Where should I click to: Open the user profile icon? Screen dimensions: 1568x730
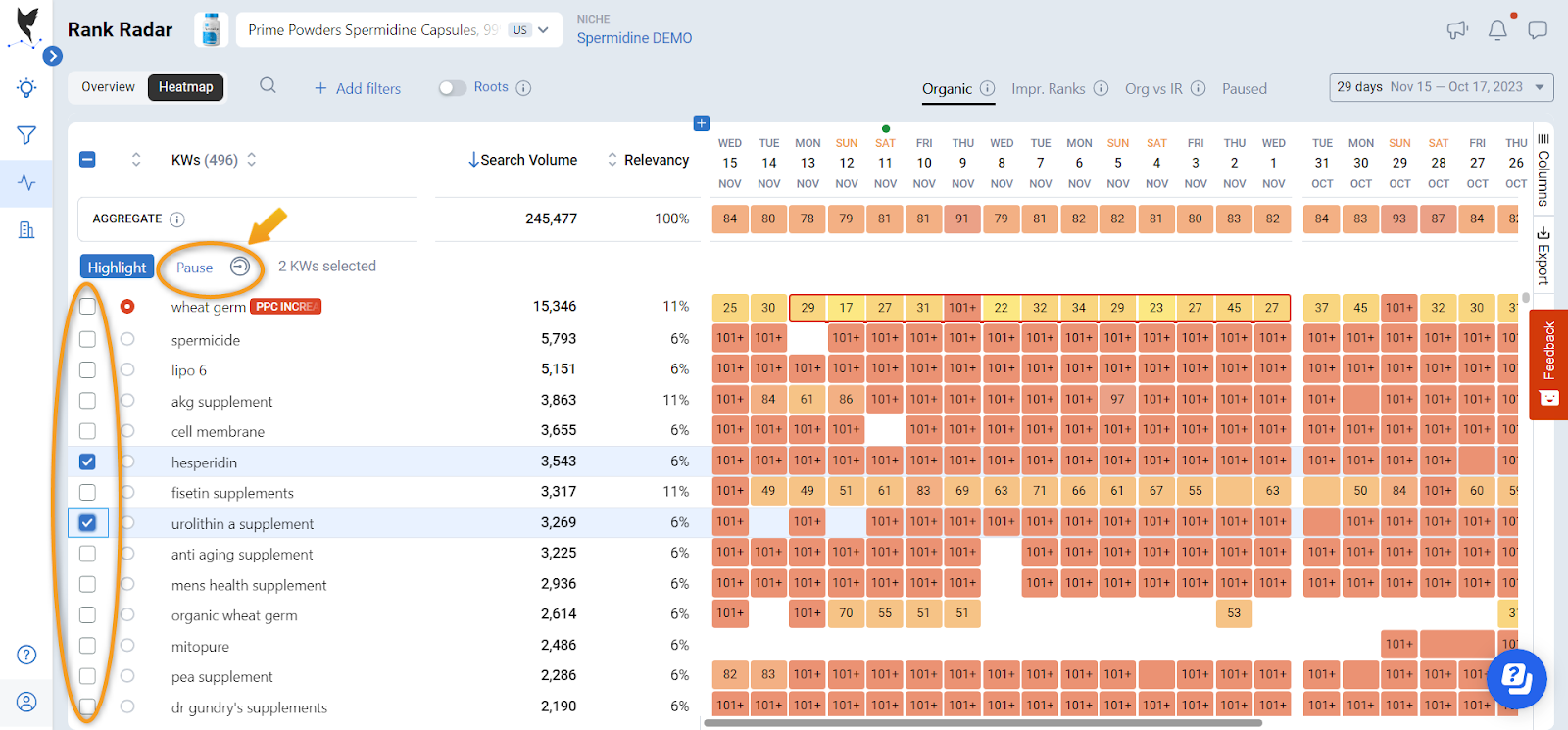point(26,702)
